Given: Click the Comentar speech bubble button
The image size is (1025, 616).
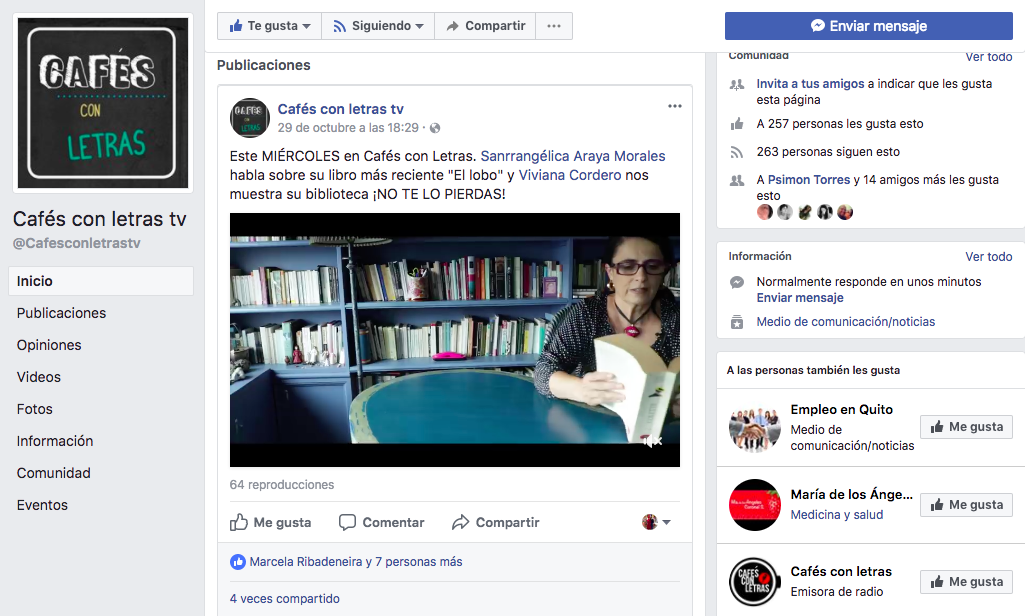Looking at the screenshot, I should 381,522.
